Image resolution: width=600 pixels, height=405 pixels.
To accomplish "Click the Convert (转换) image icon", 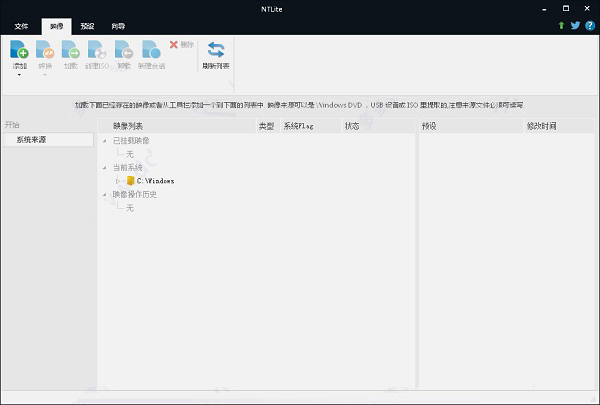I will click(45, 50).
